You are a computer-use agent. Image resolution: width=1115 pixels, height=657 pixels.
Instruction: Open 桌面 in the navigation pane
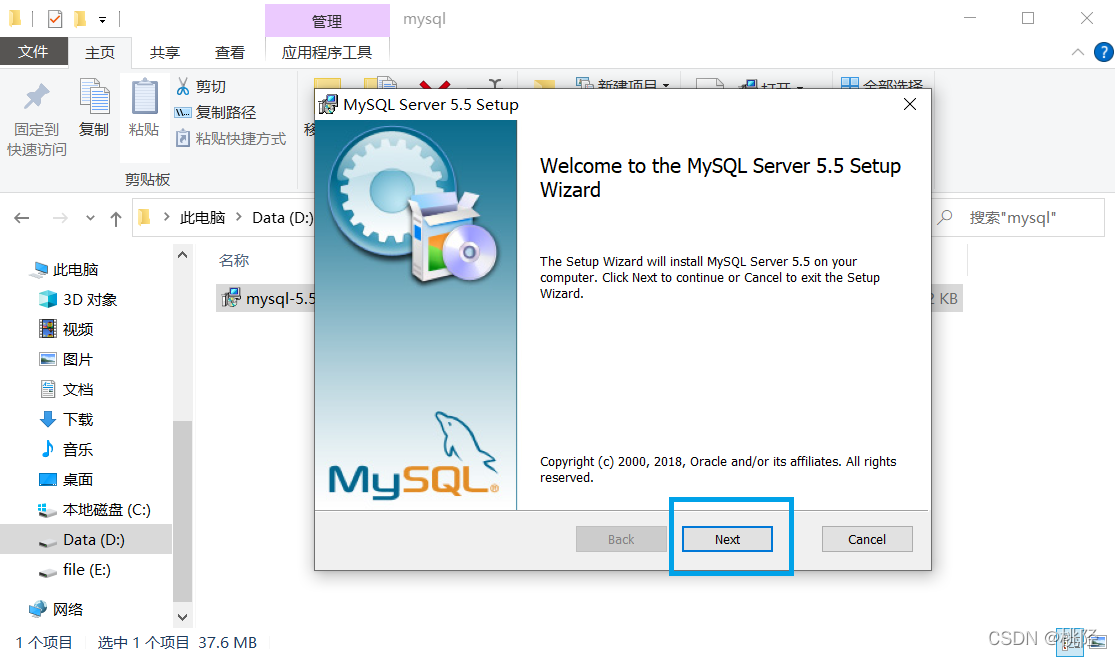[66, 479]
